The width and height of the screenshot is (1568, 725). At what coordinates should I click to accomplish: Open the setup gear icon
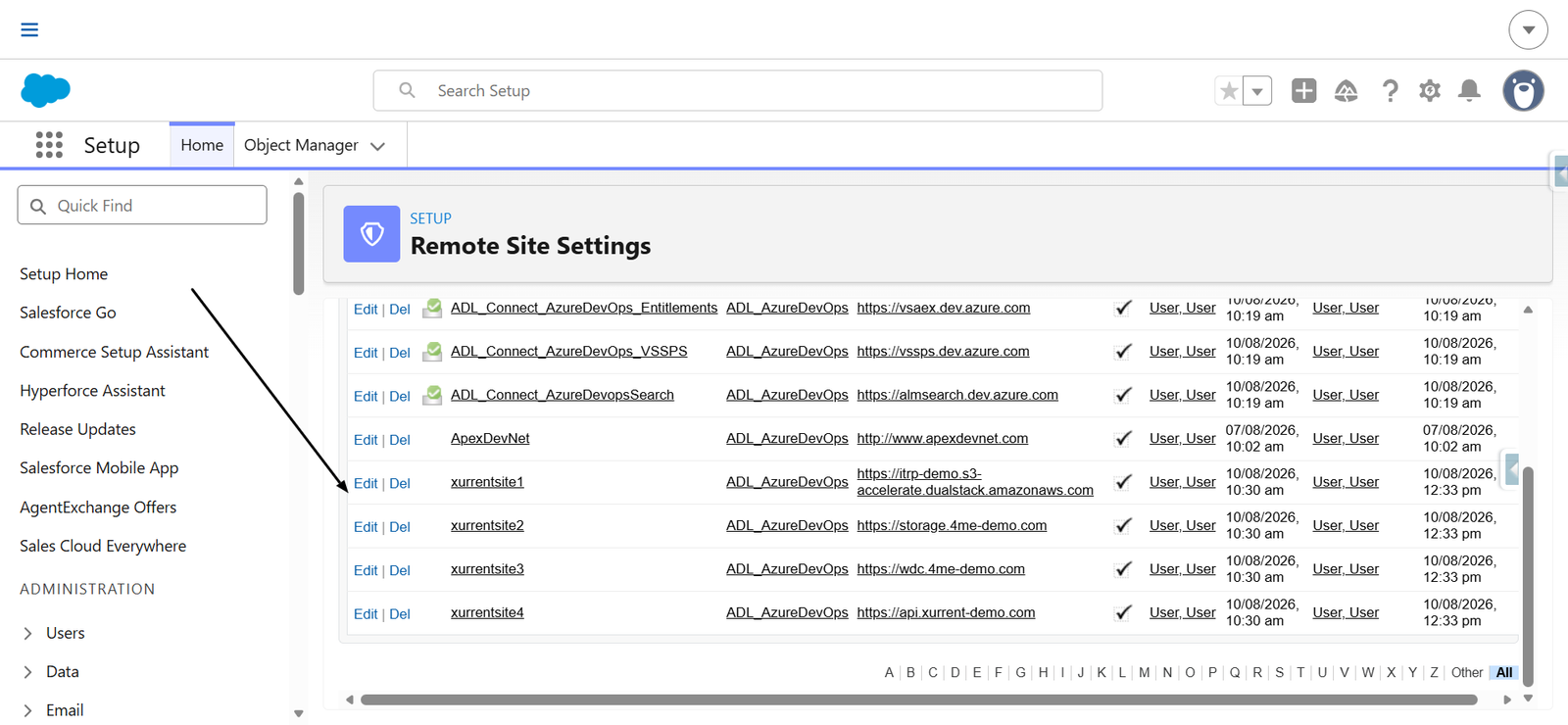(1430, 91)
